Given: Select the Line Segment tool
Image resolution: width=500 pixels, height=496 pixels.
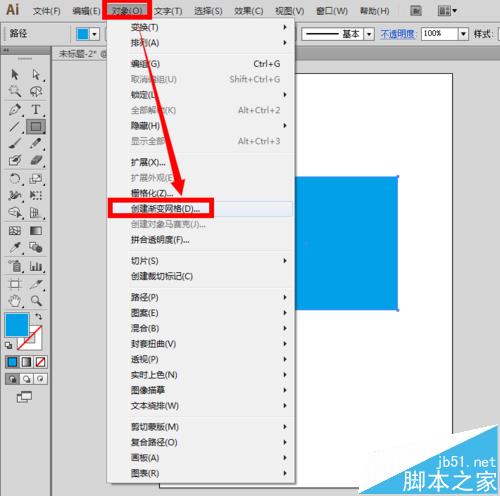Looking at the screenshot, I should pyautogui.click(x=15, y=127).
